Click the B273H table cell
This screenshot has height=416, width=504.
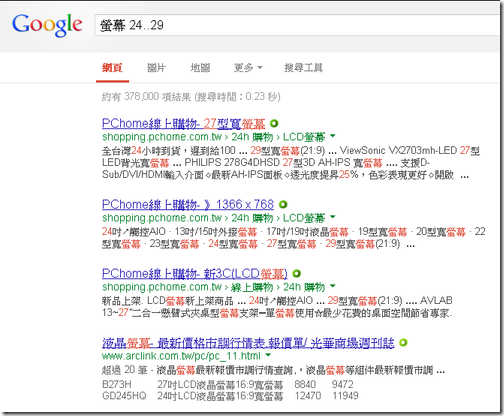117,384
